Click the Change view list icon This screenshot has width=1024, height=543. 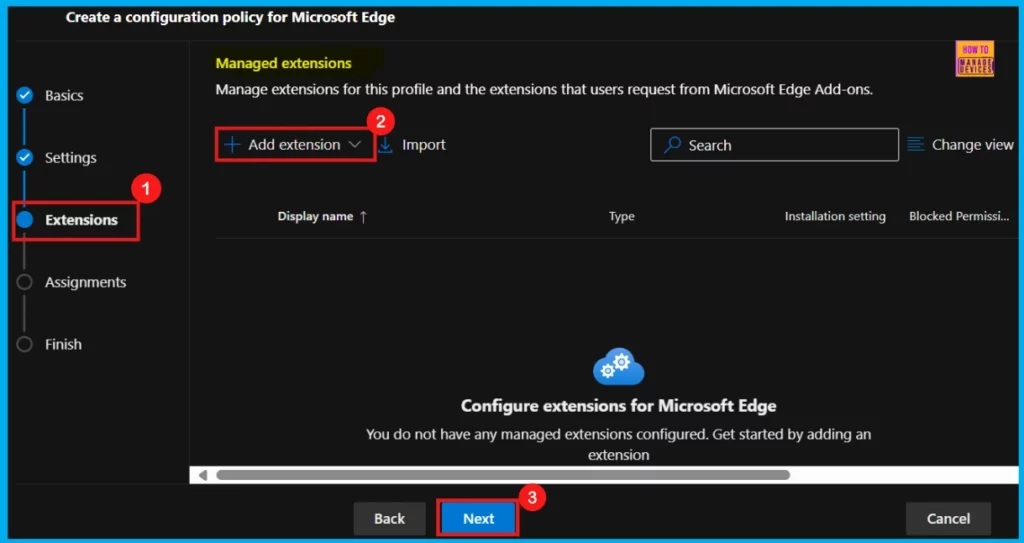coord(916,144)
